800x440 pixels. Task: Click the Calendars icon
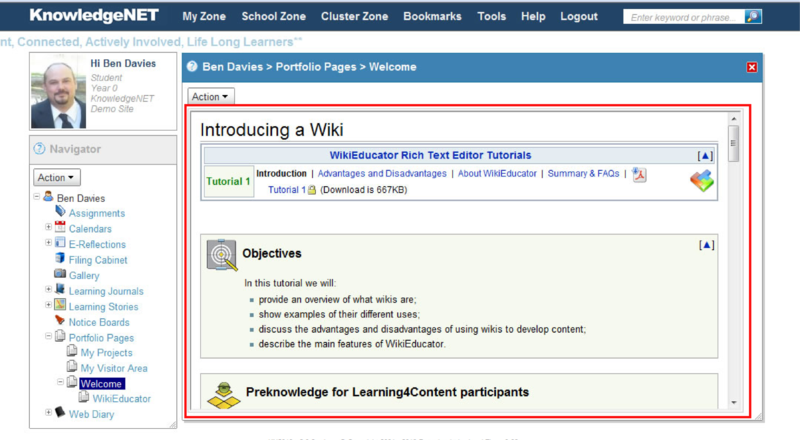click(x=60, y=227)
